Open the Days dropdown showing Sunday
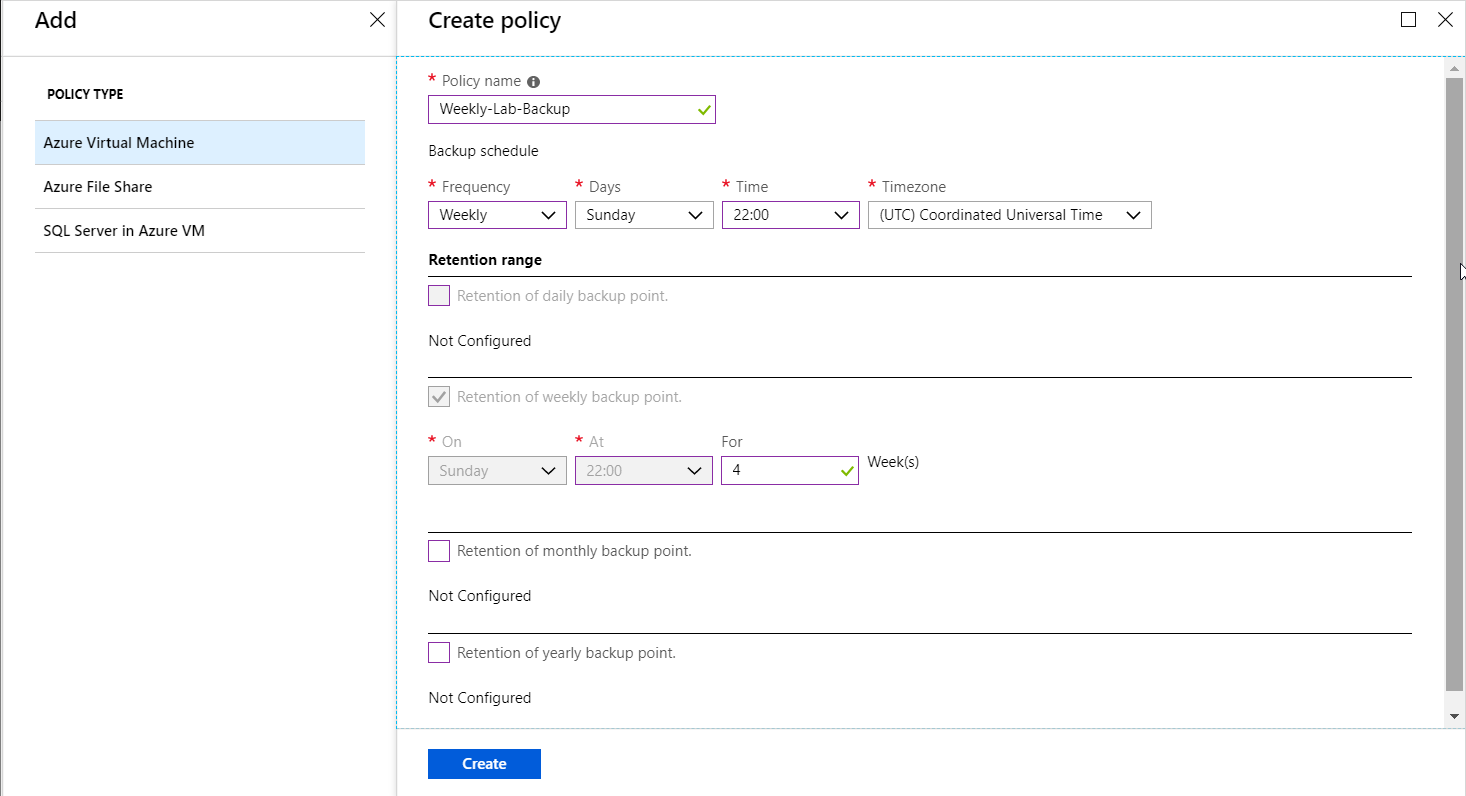 pos(644,215)
